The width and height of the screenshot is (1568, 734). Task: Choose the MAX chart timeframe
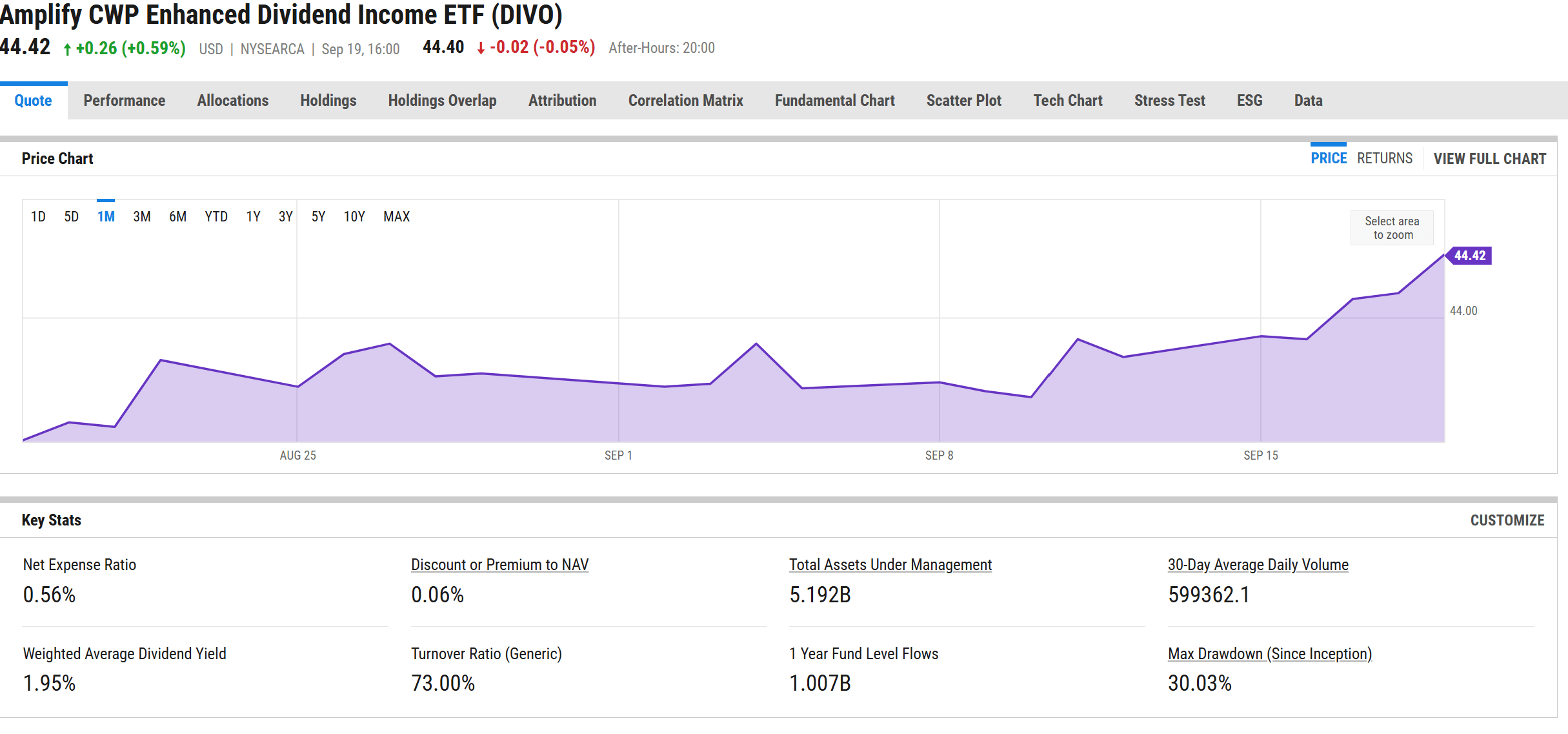tap(396, 217)
